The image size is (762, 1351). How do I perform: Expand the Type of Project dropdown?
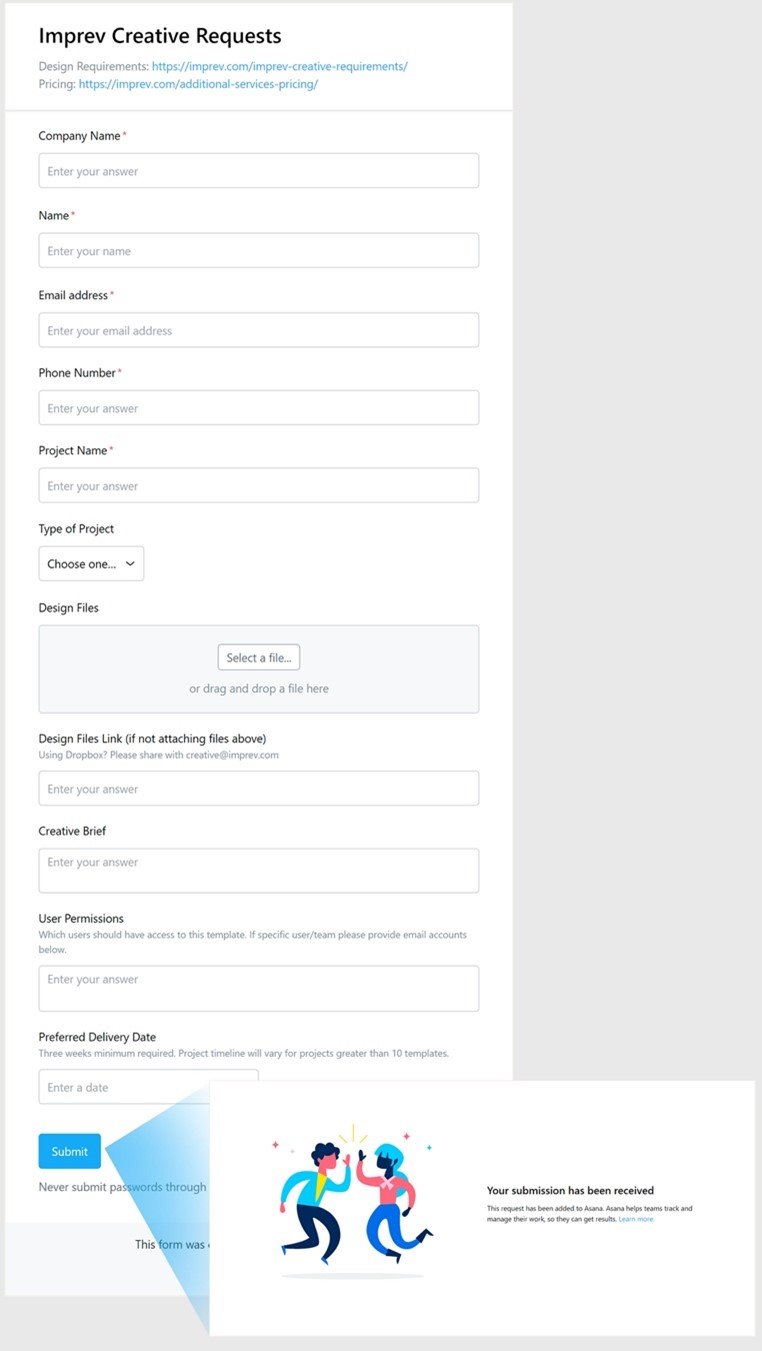tap(91, 564)
